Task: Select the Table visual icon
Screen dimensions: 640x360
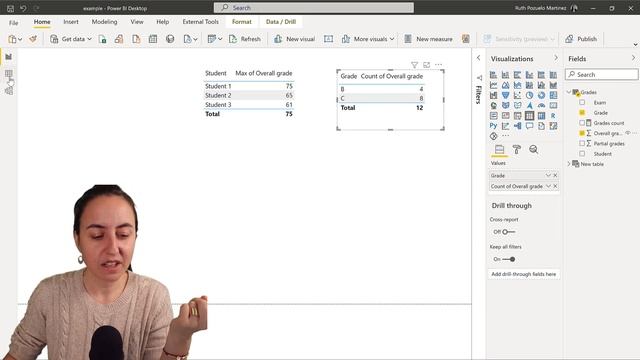Action: [x=529, y=116]
